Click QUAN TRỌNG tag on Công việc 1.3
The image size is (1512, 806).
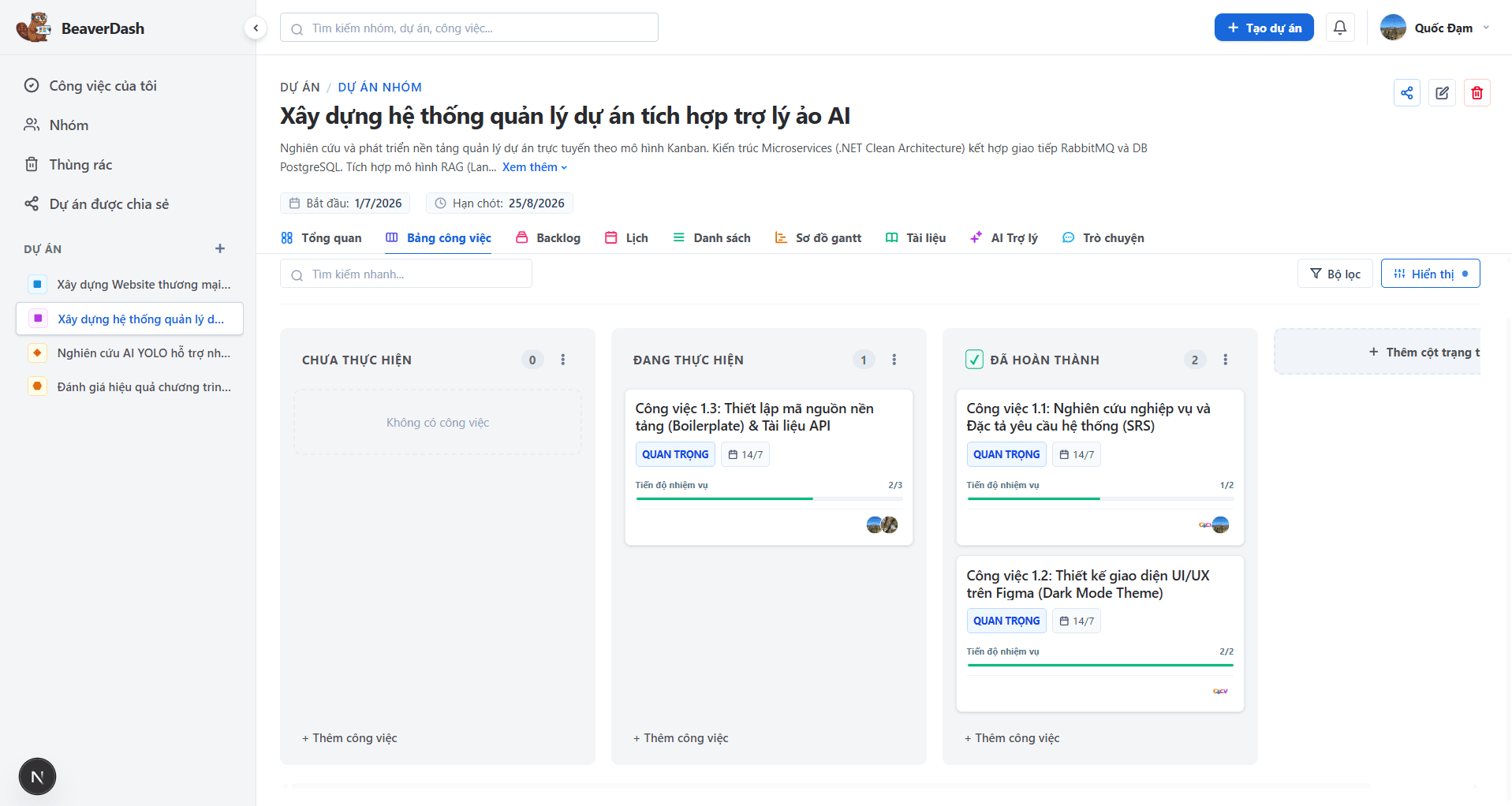(675, 454)
